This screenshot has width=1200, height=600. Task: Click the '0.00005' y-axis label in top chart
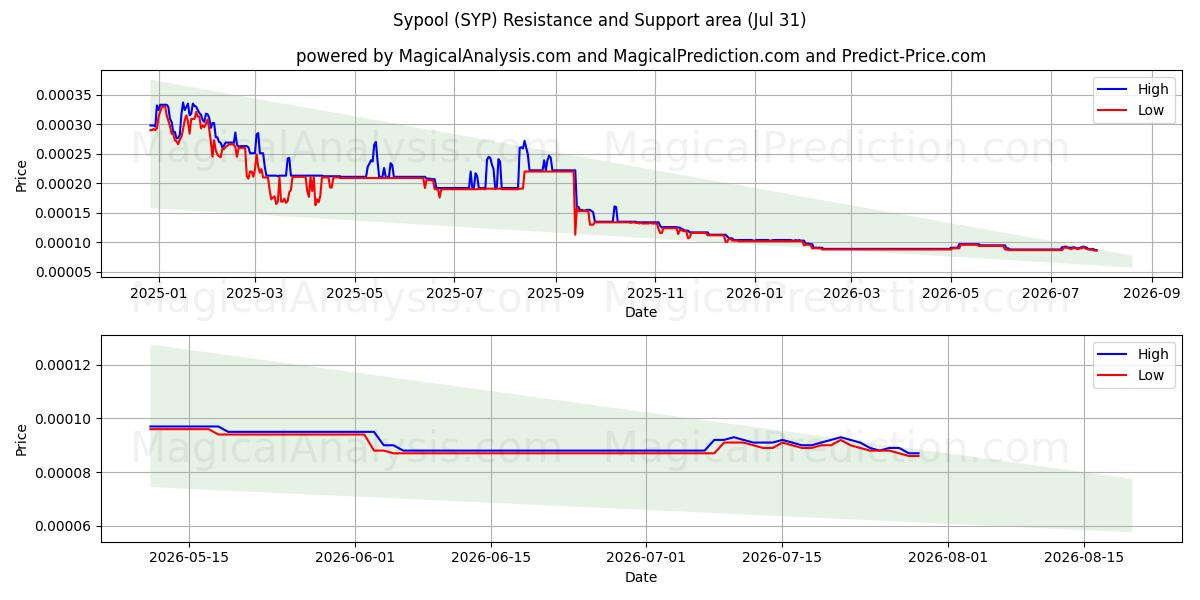[65, 273]
